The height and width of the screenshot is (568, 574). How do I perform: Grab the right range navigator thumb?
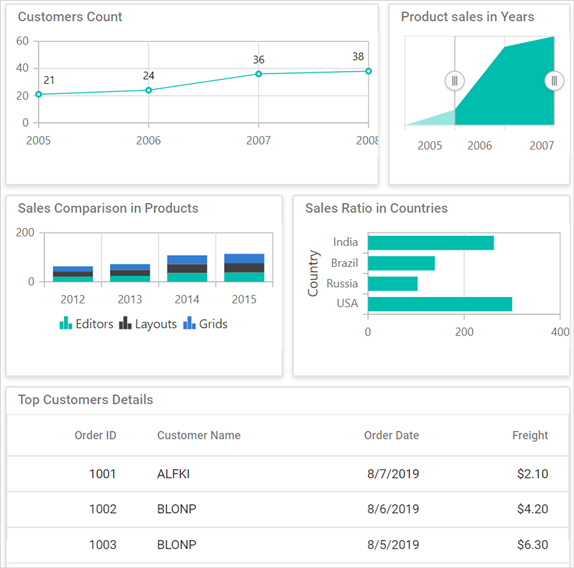pyautogui.click(x=554, y=81)
